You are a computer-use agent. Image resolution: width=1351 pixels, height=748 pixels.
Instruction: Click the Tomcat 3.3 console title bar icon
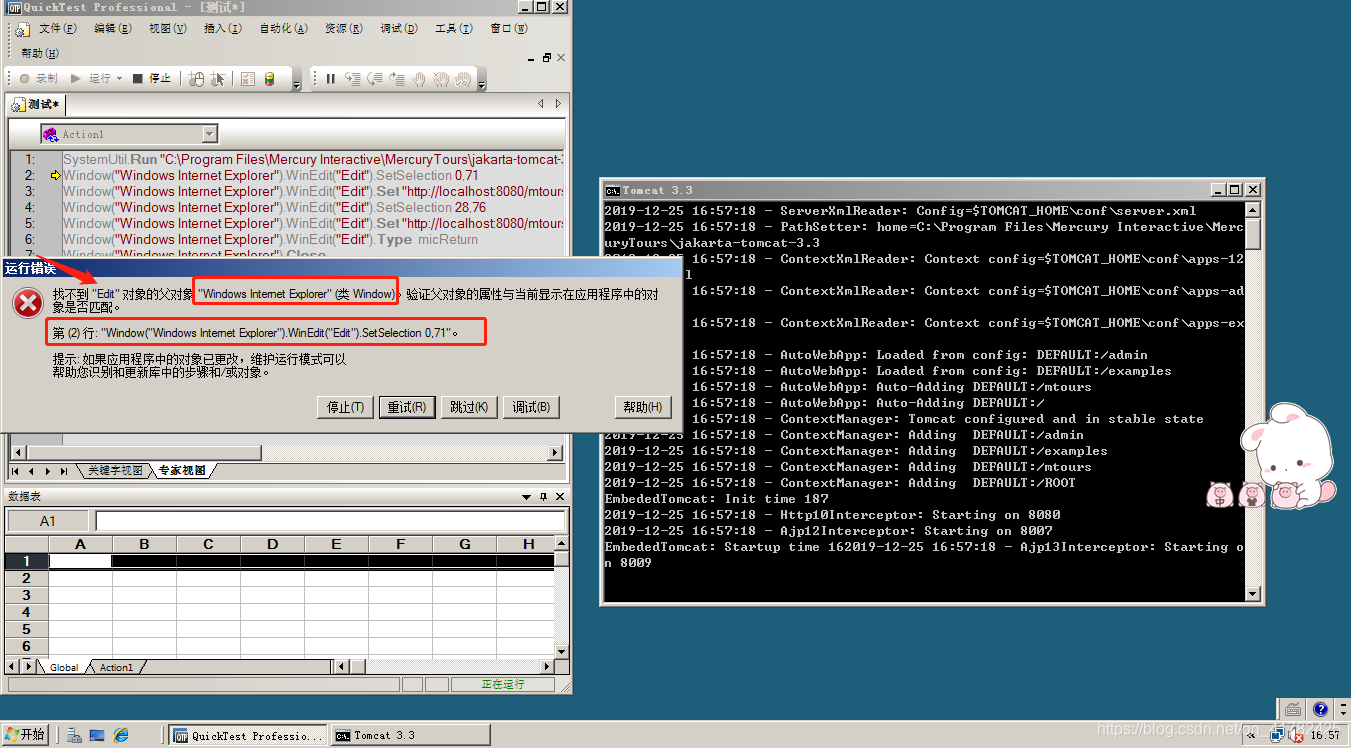[x=612, y=190]
